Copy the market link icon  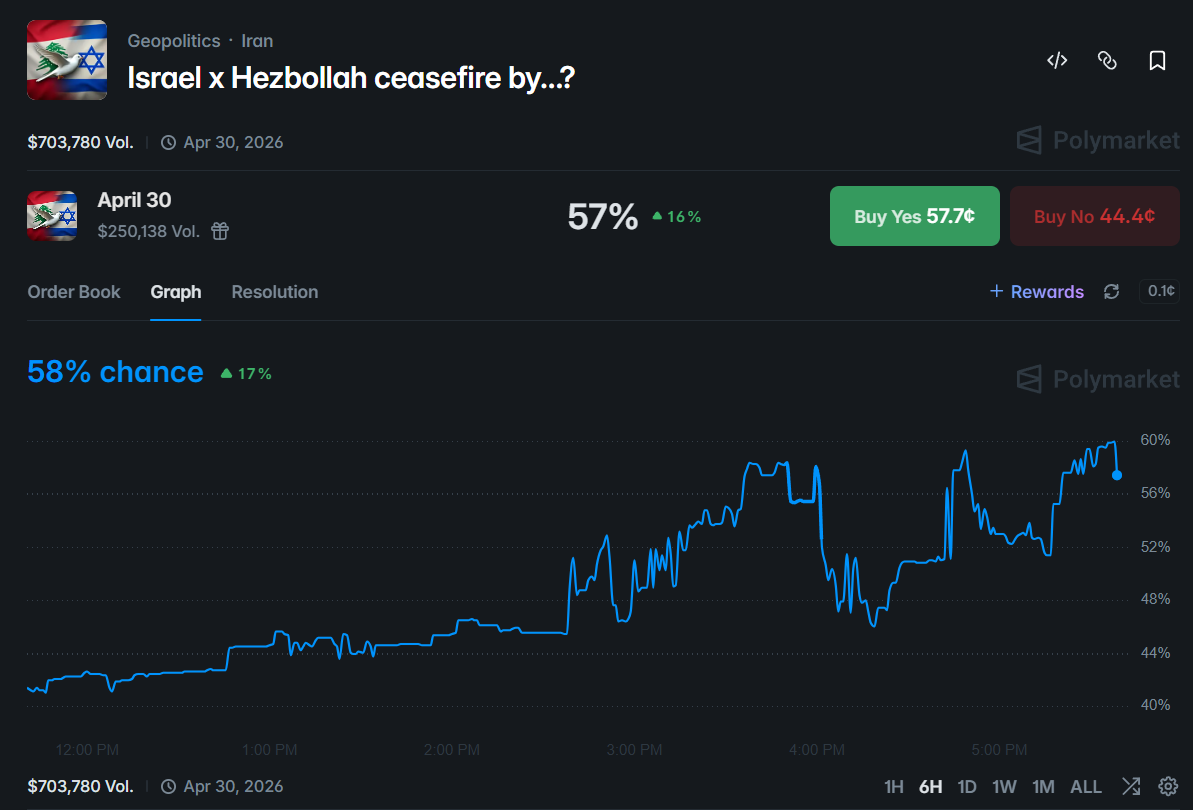click(1107, 61)
